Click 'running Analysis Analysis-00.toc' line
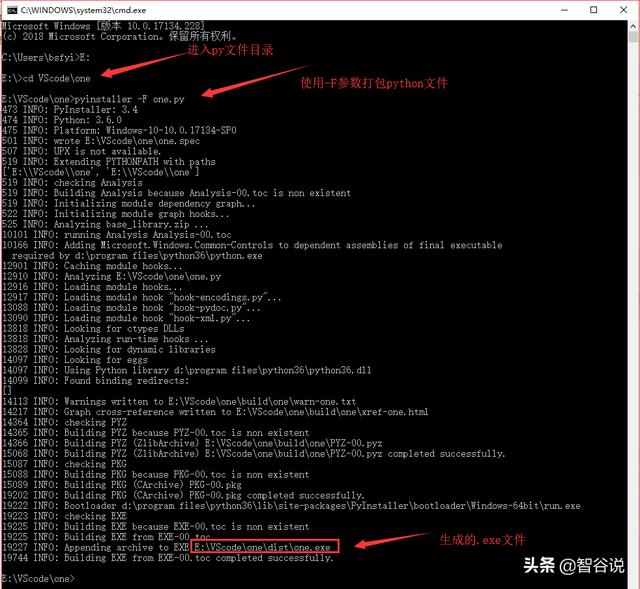The image size is (640, 589). pos(117,235)
